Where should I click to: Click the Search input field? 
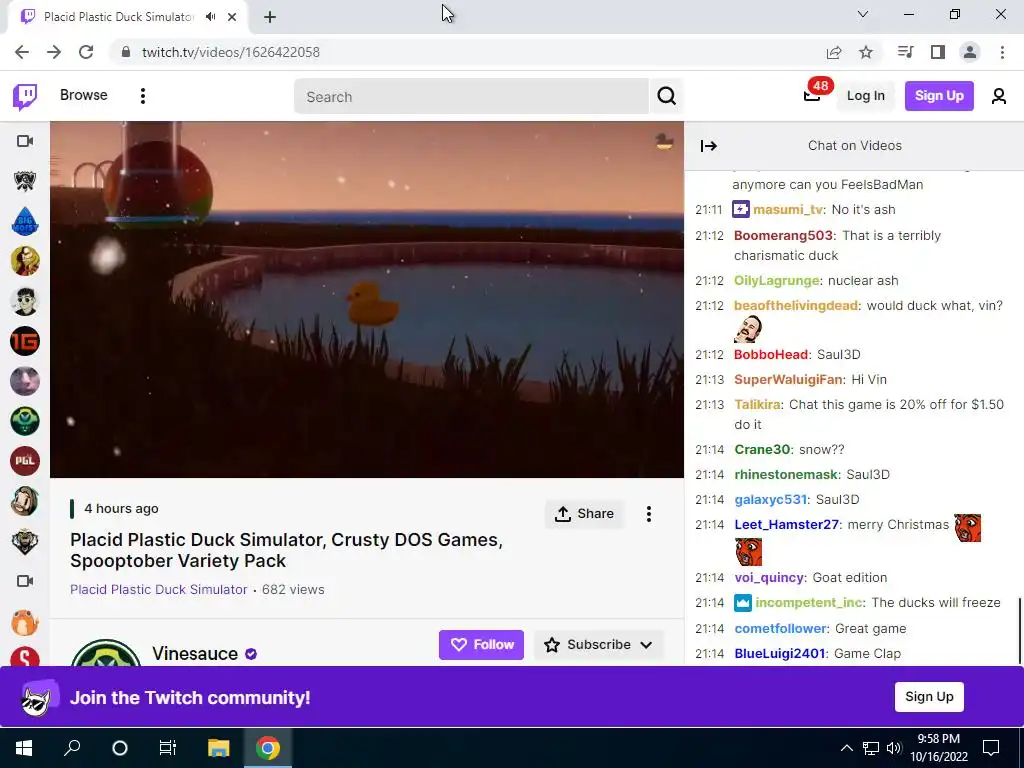(471, 97)
